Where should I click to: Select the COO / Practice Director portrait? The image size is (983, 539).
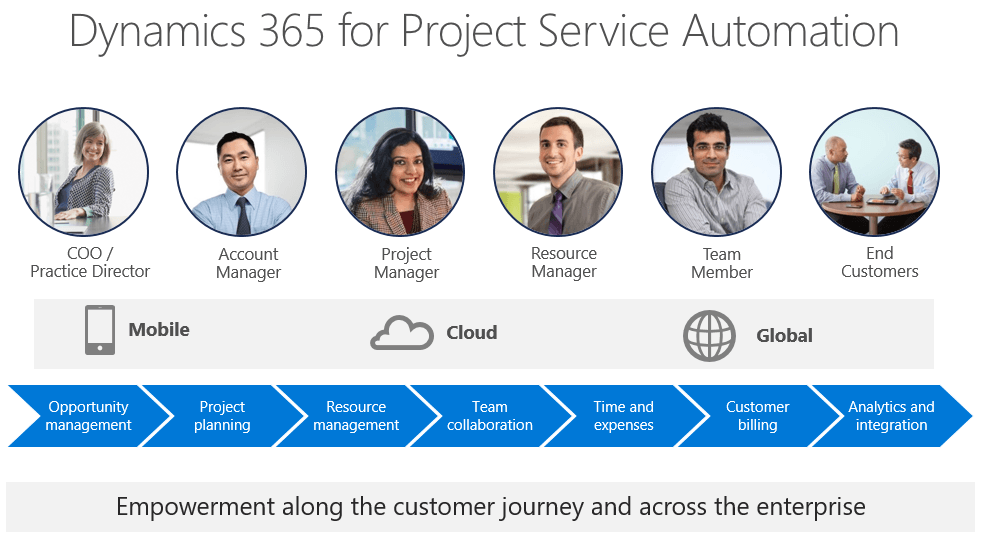(84, 172)
